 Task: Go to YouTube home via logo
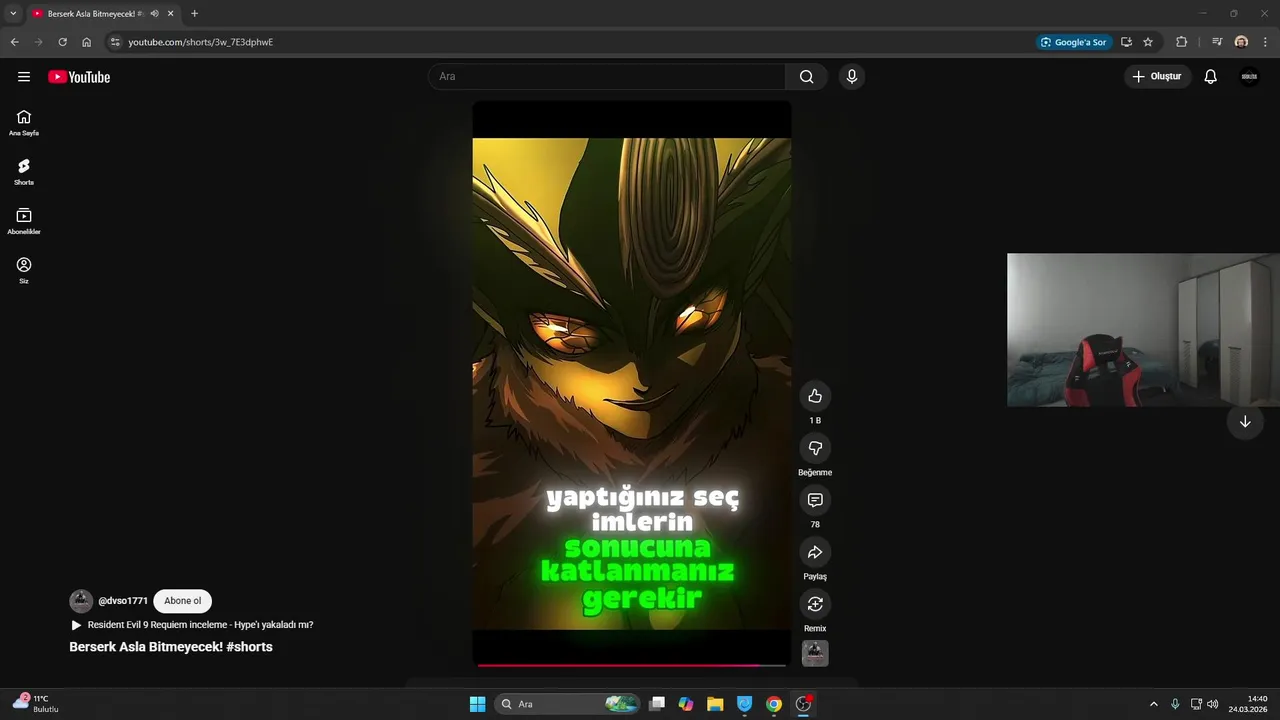tap(79, 77)
